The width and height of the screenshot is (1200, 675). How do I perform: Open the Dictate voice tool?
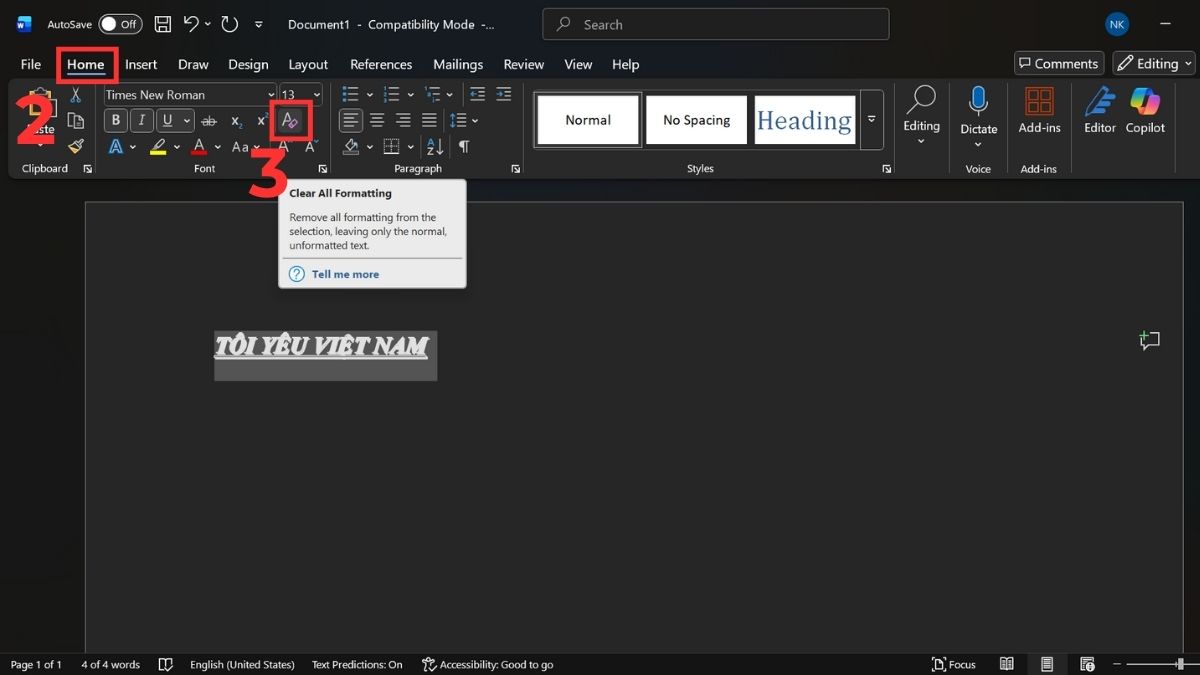click(x=978, y=110)
